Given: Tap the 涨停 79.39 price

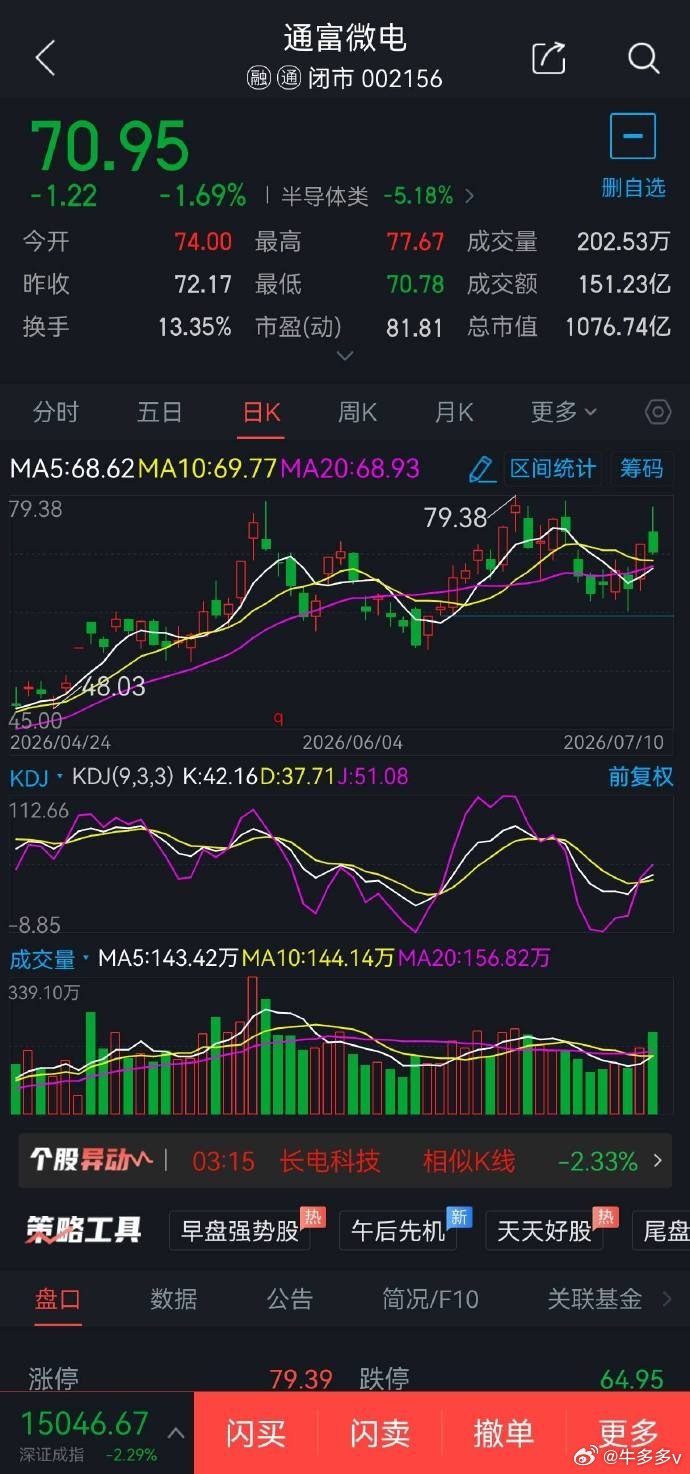Looking at the screenshot, I should [x=301, y=1380].
